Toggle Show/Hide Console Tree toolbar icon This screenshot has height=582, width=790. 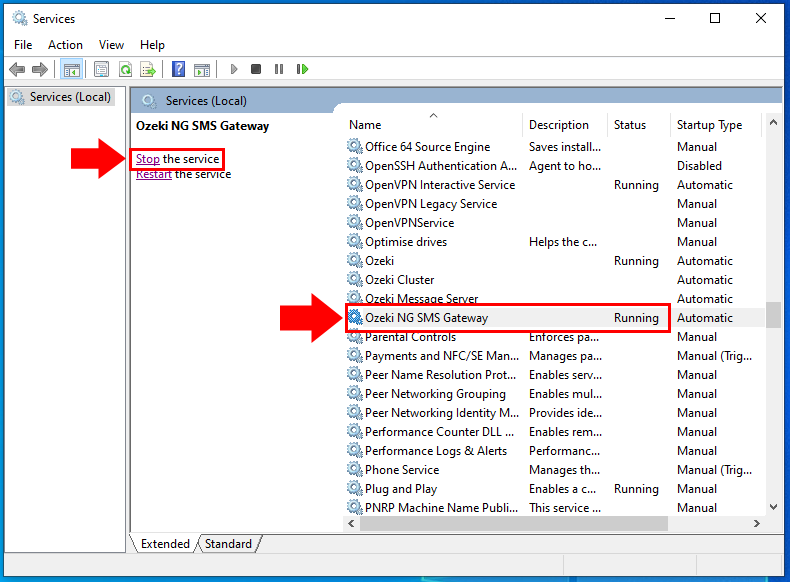71,69
